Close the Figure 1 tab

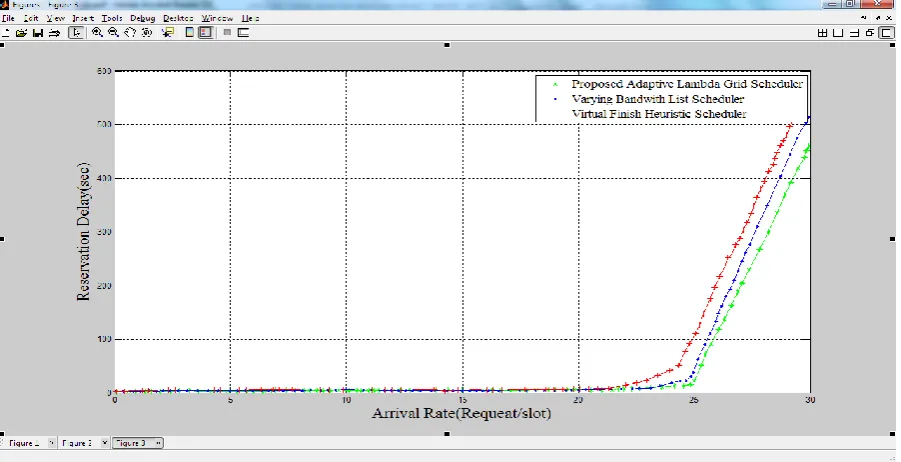click(x=51, y=443)
